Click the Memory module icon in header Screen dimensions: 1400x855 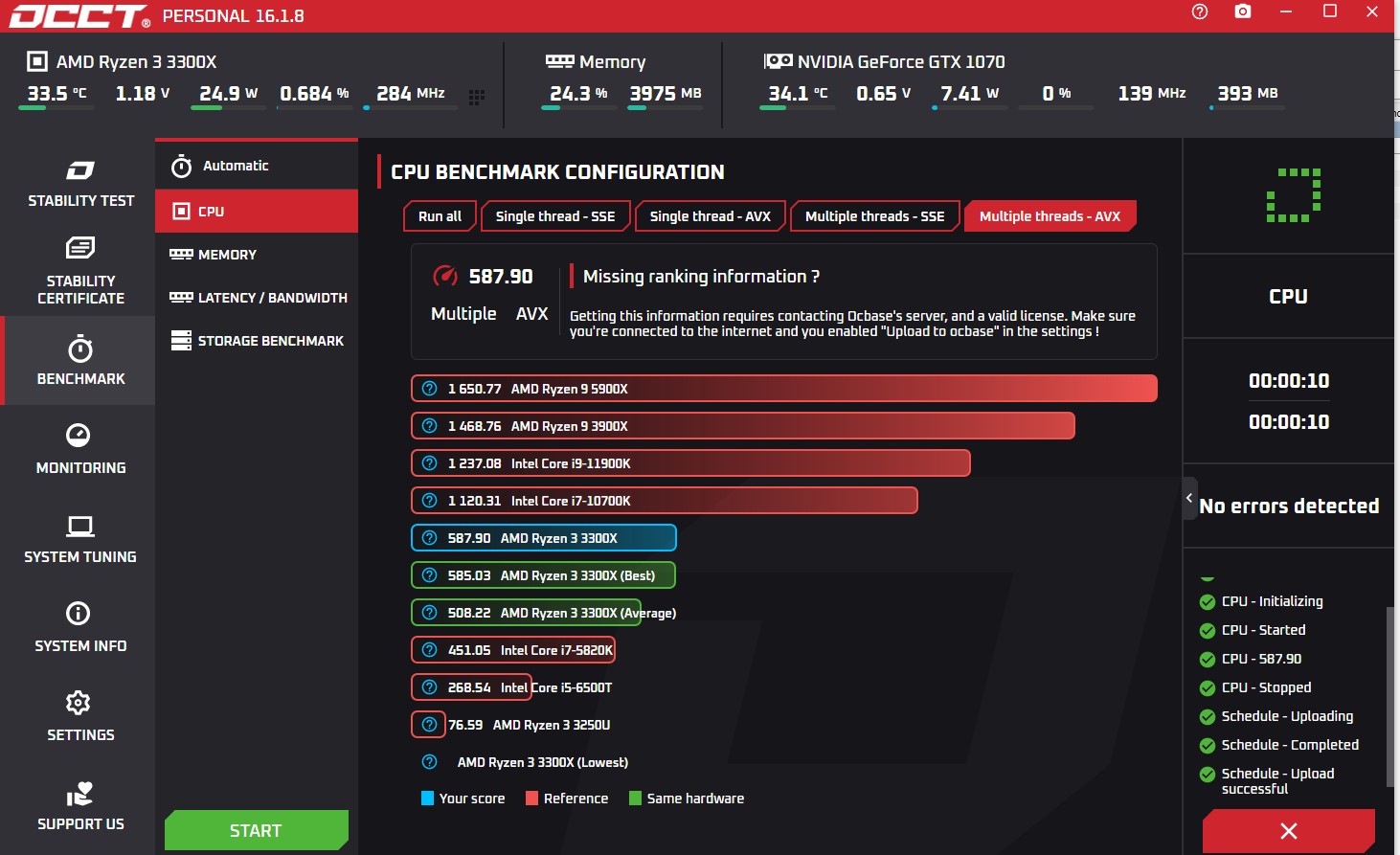click(x=559, y=61)
